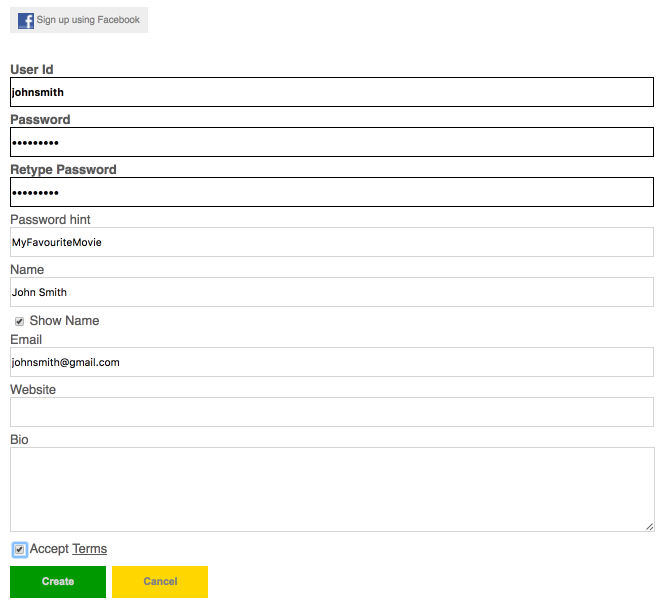Click the Facebook logo icon
Image resolution: width=664 pixels, height=602 pixels.
26,20
